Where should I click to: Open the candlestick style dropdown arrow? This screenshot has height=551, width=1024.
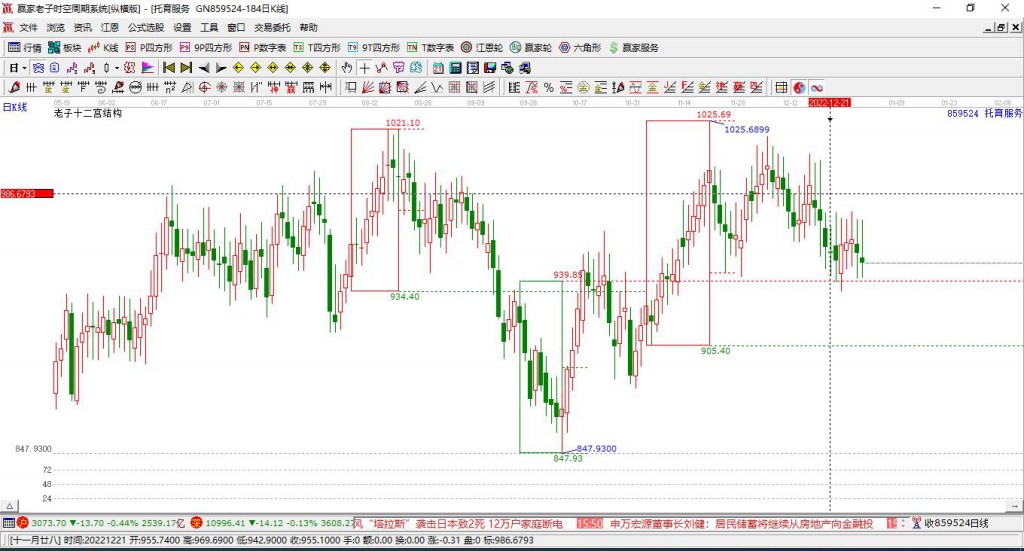[117, 67]
